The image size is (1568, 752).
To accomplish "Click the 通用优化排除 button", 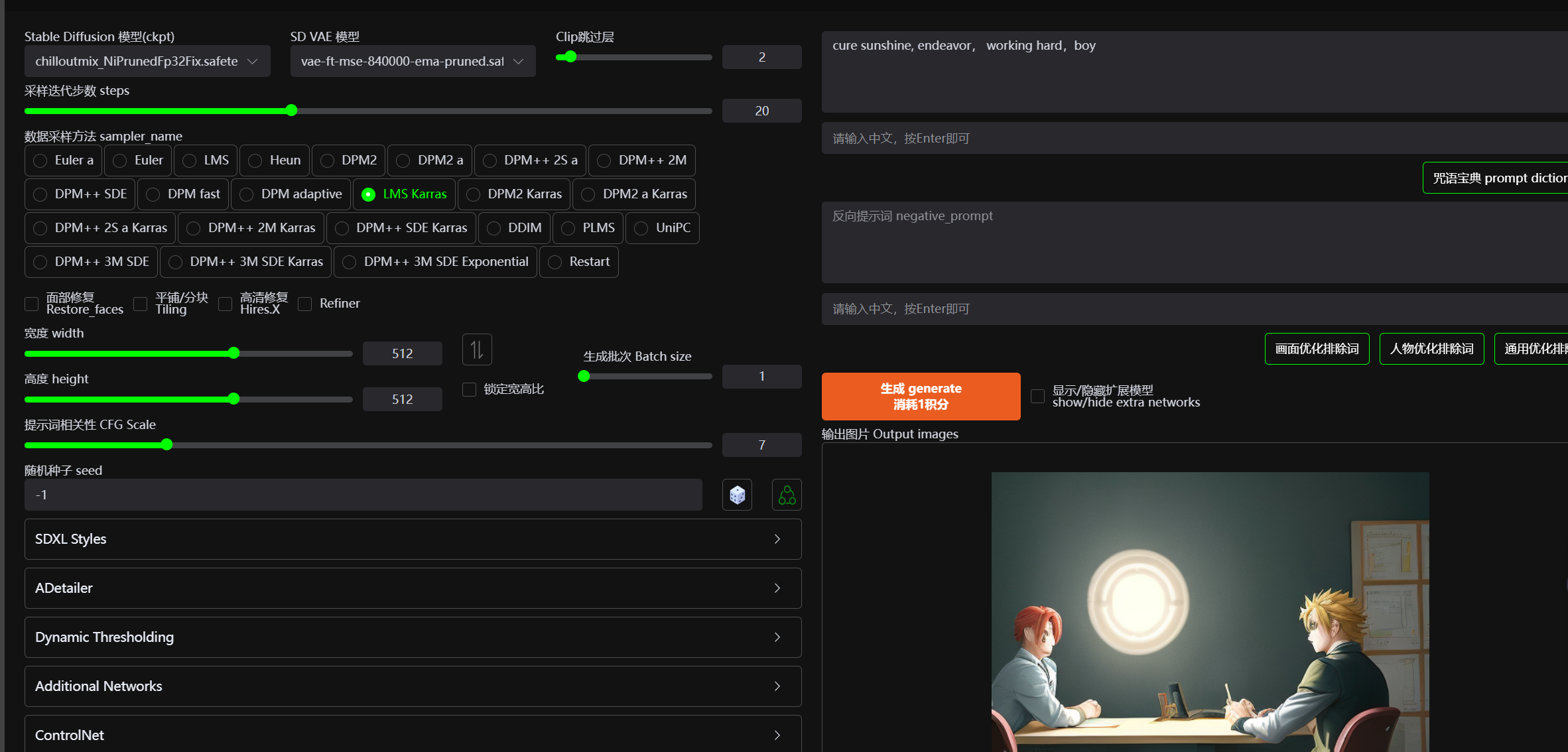I will coord(1532,349).
